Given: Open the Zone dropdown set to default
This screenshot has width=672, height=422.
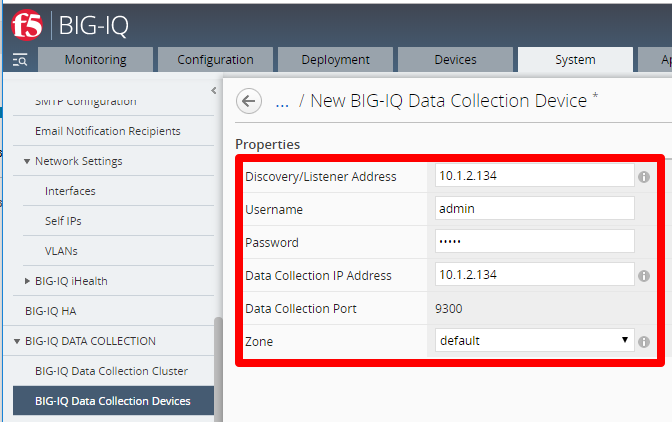Looking at the screenshot, I should [x=534, y=340].
